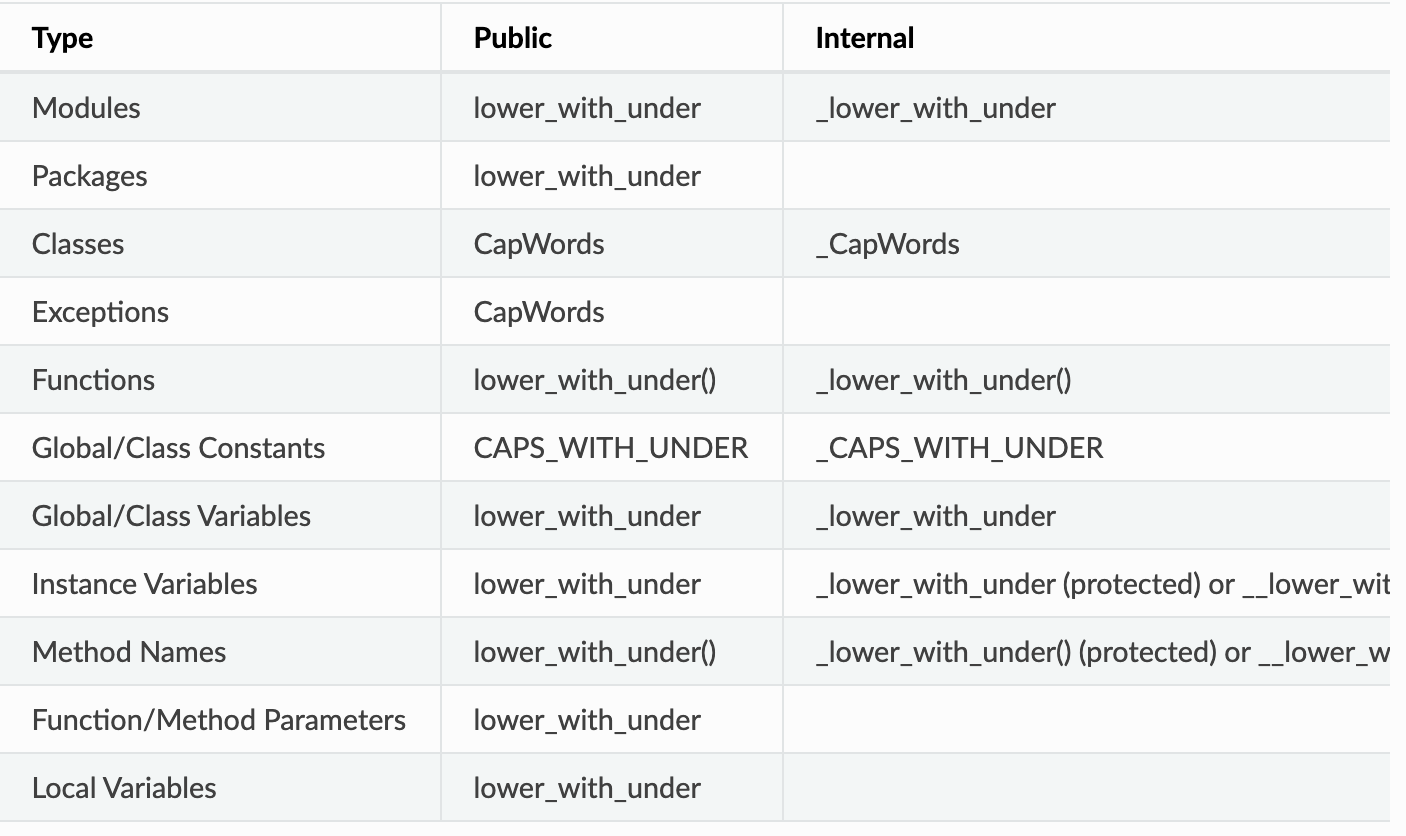The width and height of the screenshot is (1406, 836).
Task: Click _CapWords internal class cell
Action: pos(888,244)
